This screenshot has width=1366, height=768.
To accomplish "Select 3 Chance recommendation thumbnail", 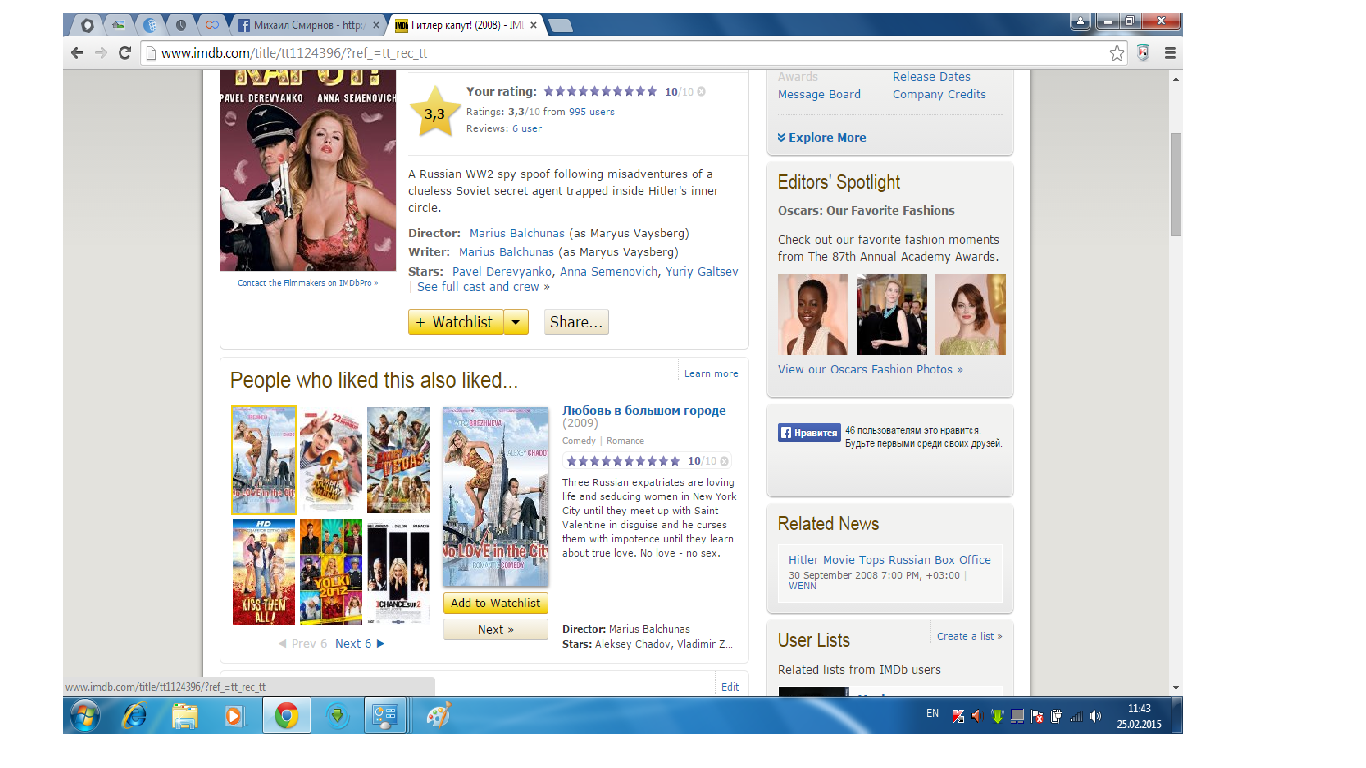I will point(398,572).
